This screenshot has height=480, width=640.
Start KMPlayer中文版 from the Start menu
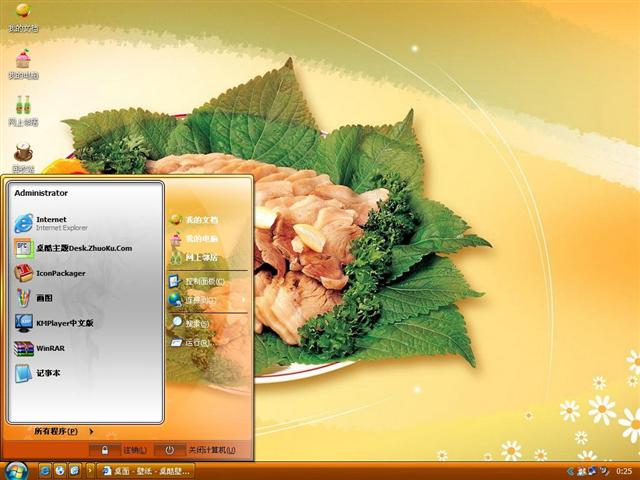[x=64, y=323]
